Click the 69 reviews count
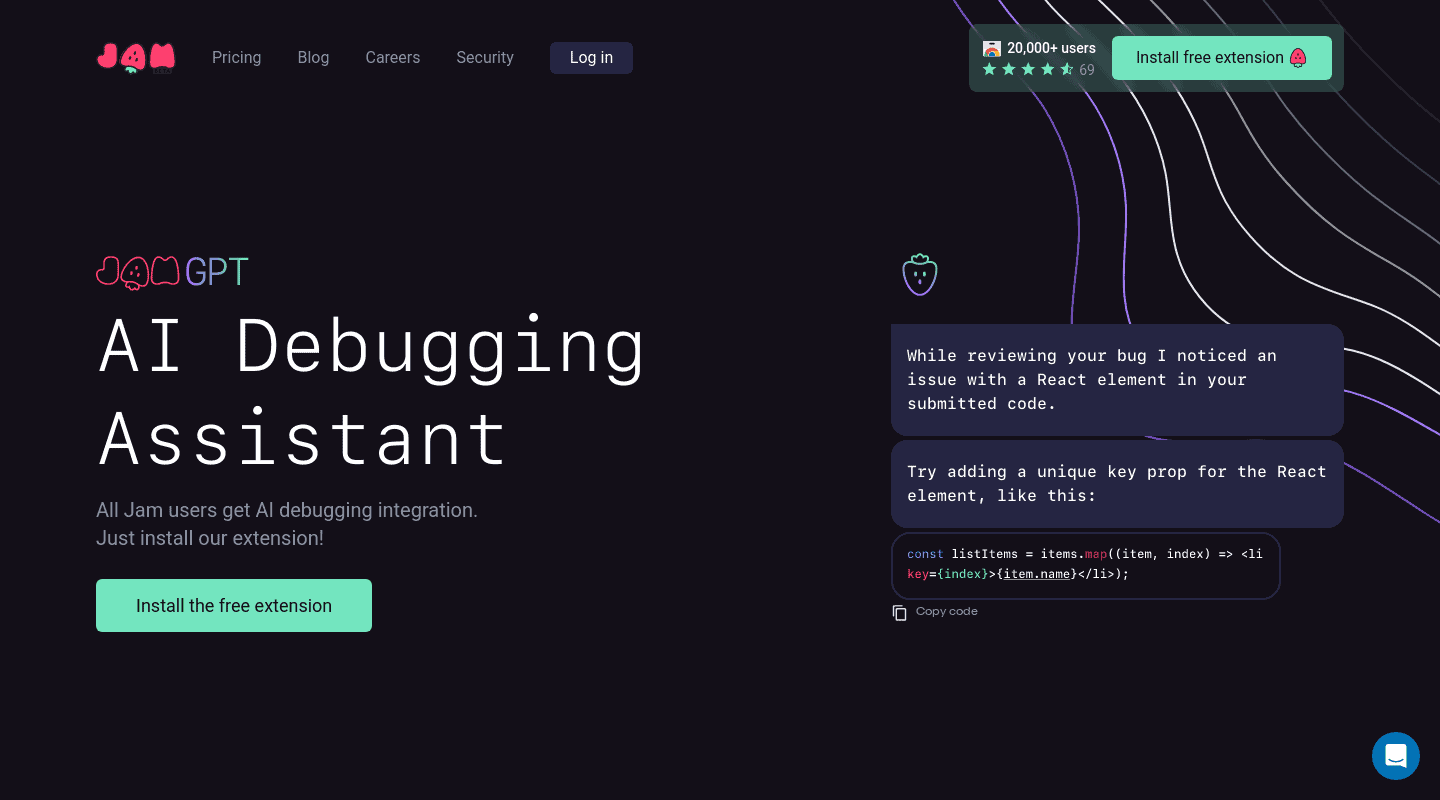The height and width of the screenshot is (800, 1440). (x=1087, y=70)
